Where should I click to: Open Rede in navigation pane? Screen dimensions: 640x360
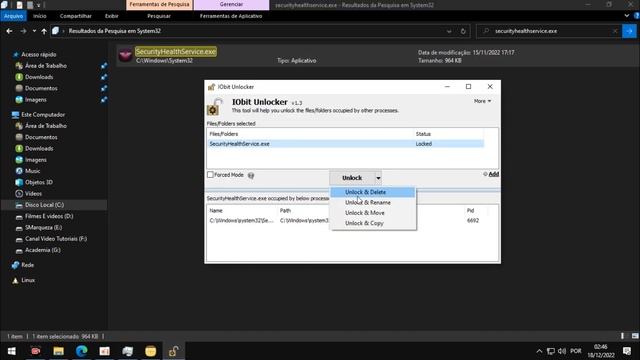(27, 265)
